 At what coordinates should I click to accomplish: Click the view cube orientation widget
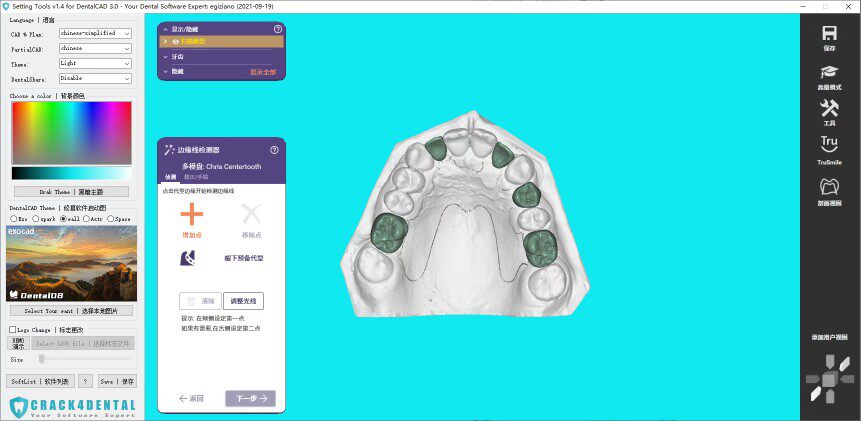830,379
